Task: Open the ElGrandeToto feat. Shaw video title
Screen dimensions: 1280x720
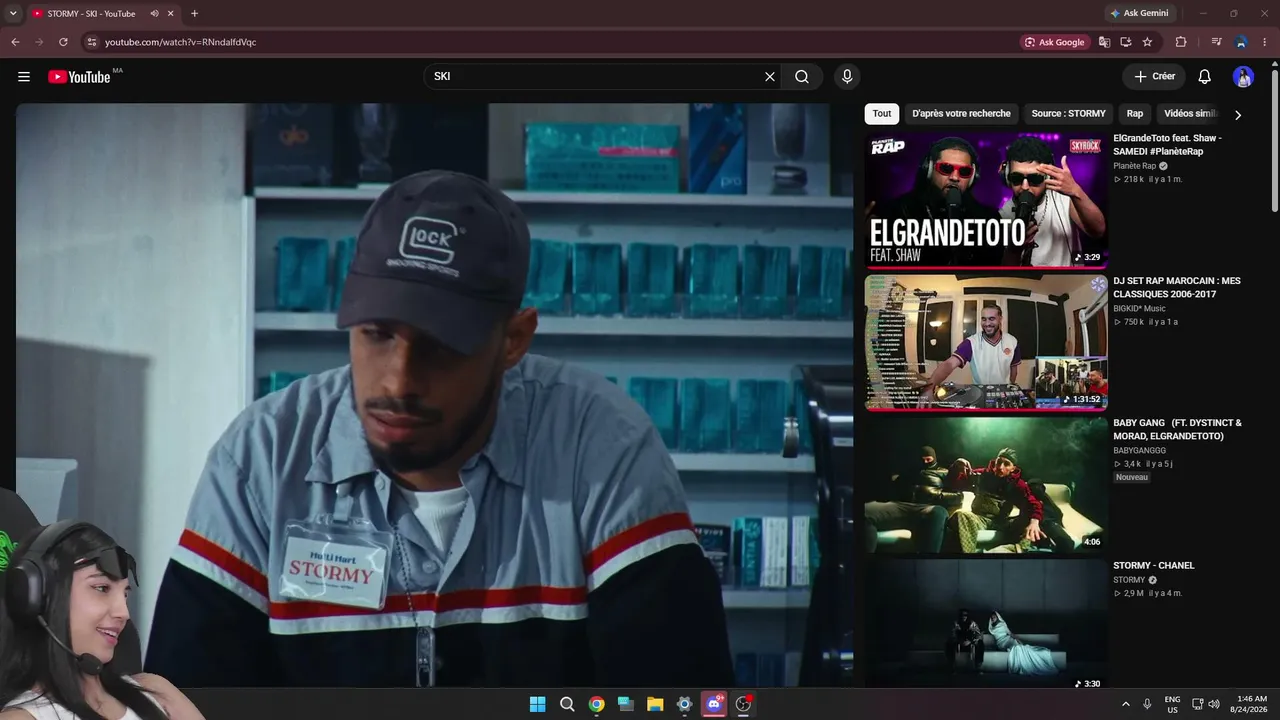Action: click(1168, 145)
